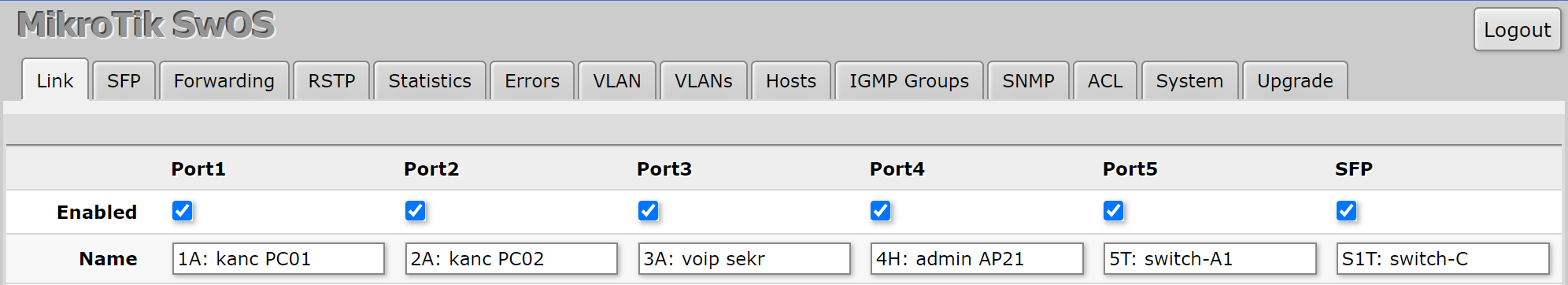Toggle Port5 Enabled checkbox

1113,211
